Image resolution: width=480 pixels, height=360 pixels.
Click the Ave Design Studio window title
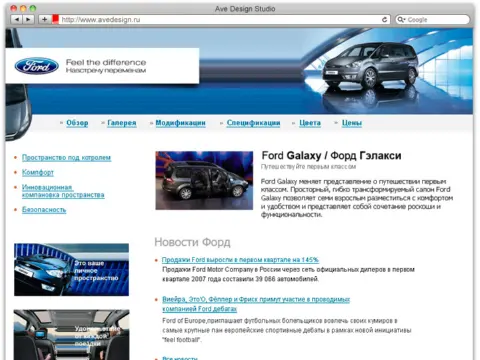point(245,9)
